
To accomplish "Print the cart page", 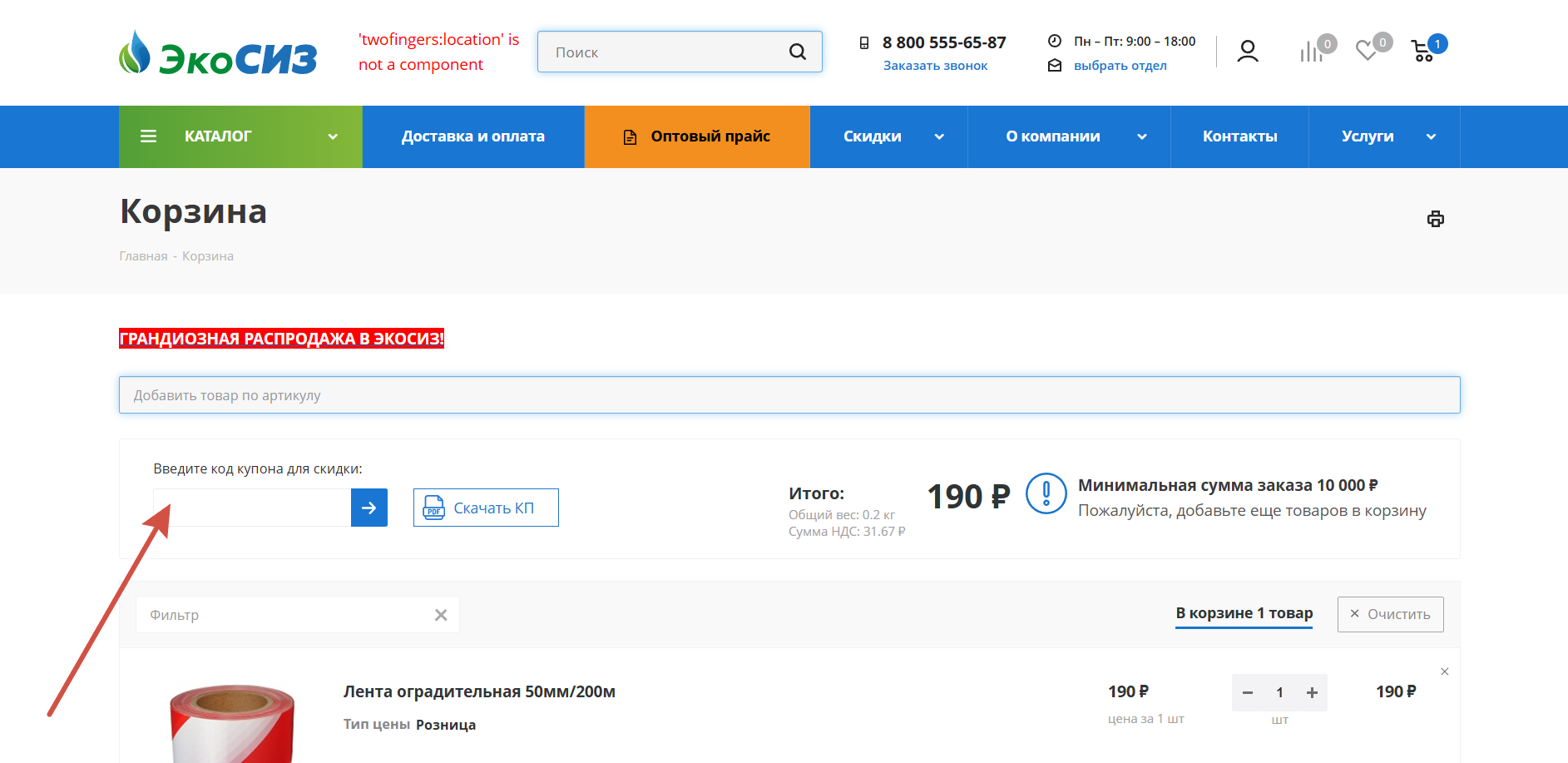I will [x=1436, y=219].
